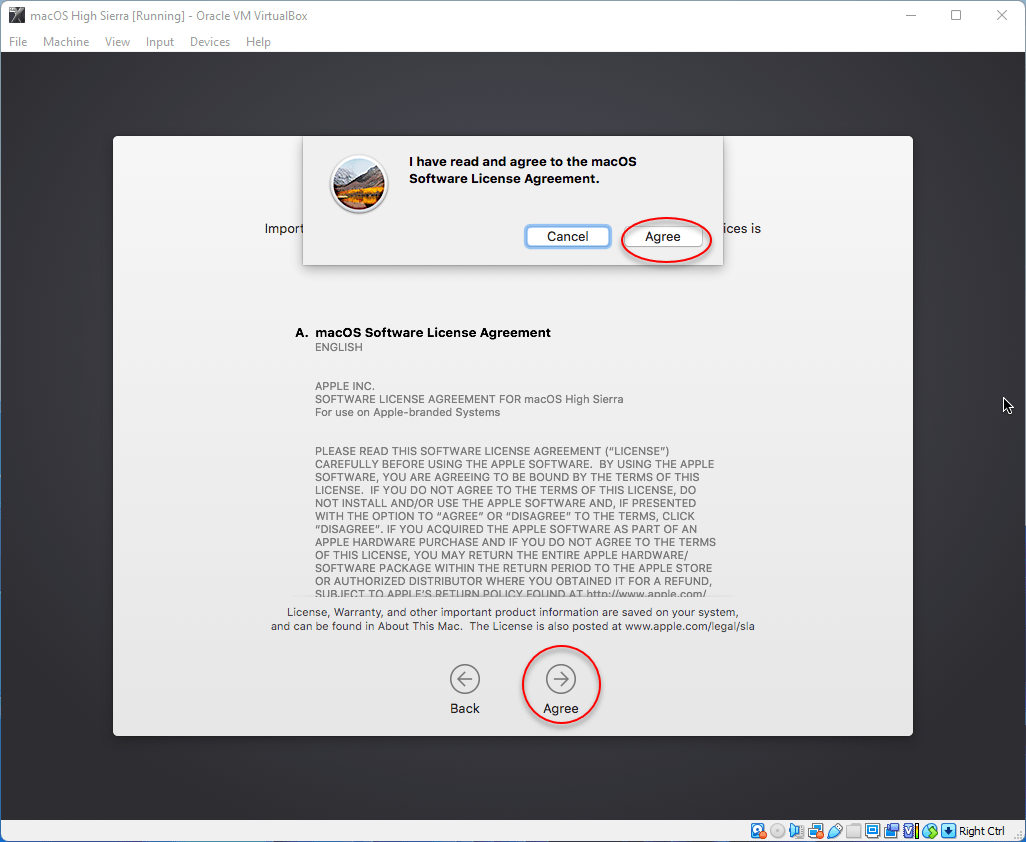This screenshot has height=842, width=1026.
Task: Click 'For use on Apple-branded Systems' line
Action: click(x=407, y=412)
